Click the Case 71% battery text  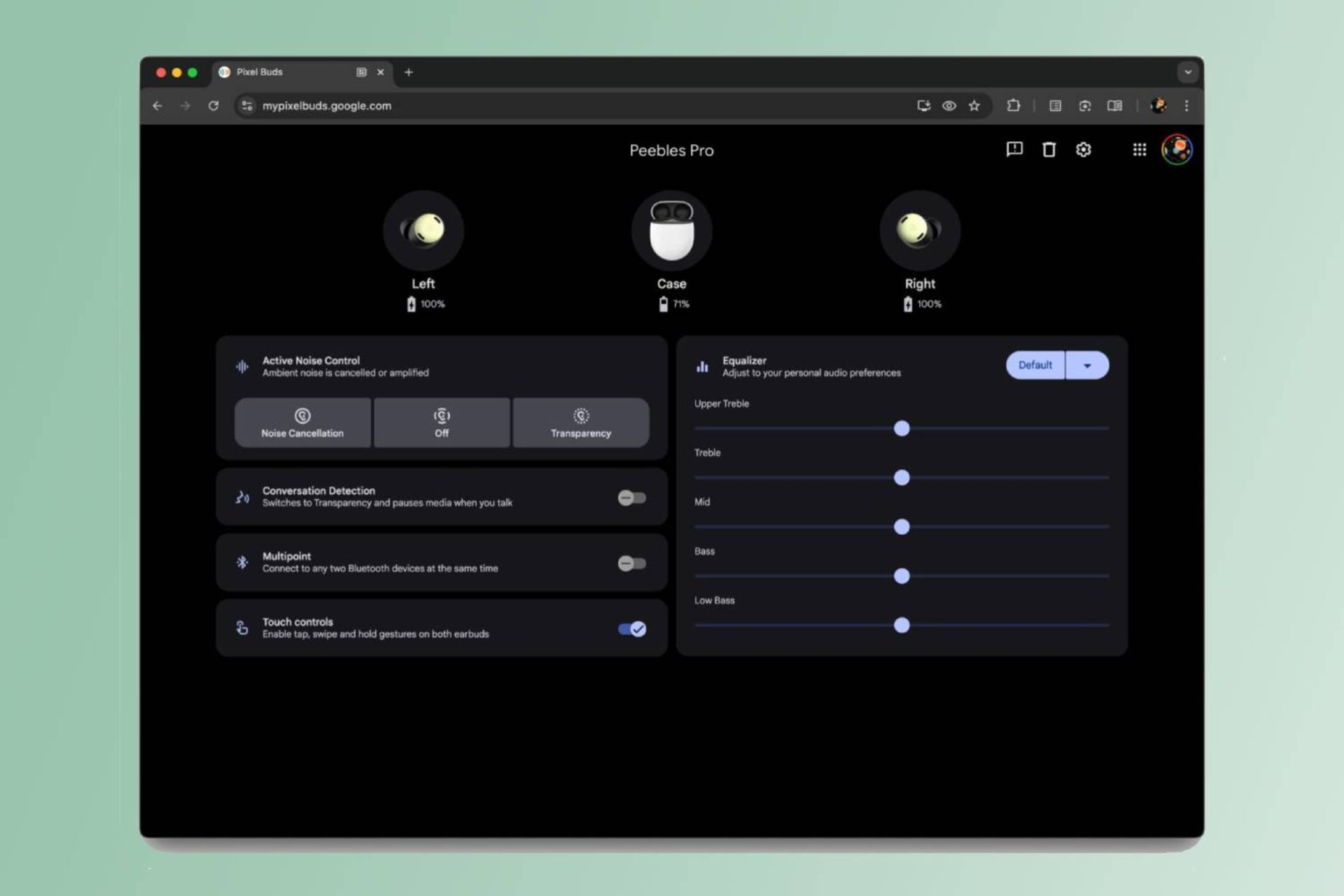[681, 304]
